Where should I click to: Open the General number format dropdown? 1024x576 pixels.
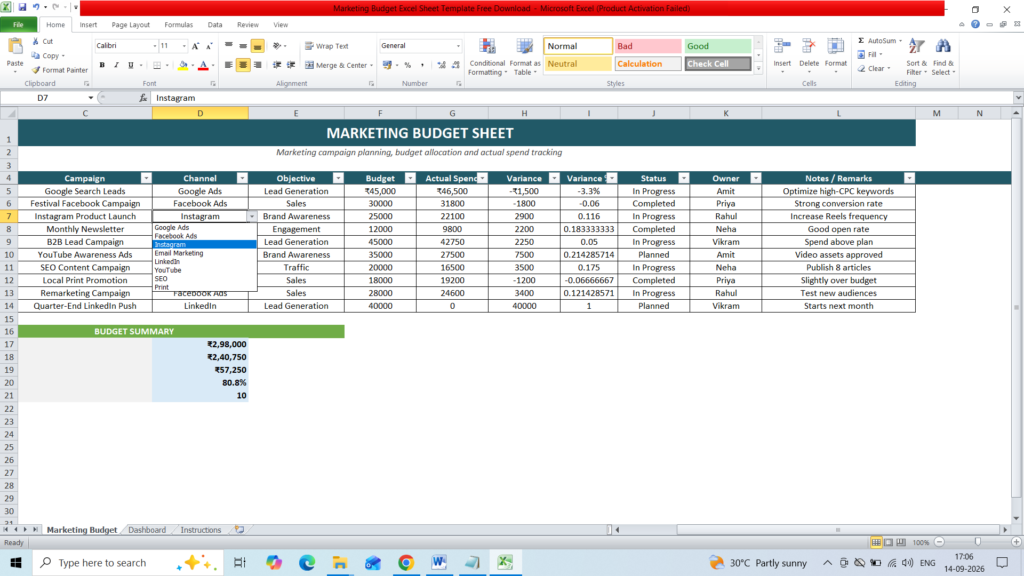click(458, 46)
